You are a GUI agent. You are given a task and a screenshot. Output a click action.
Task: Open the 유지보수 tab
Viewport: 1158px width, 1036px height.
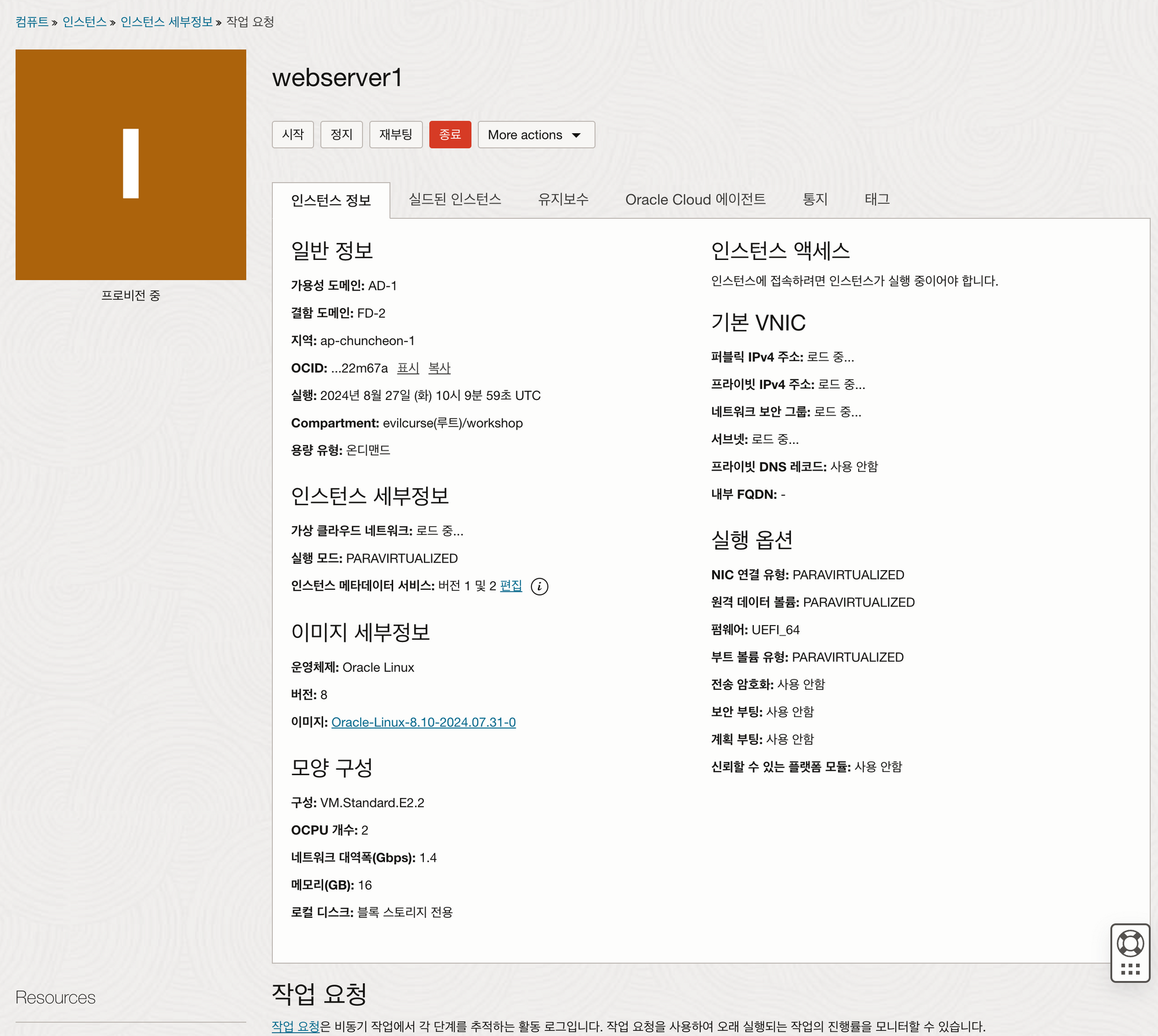(563, 200)
